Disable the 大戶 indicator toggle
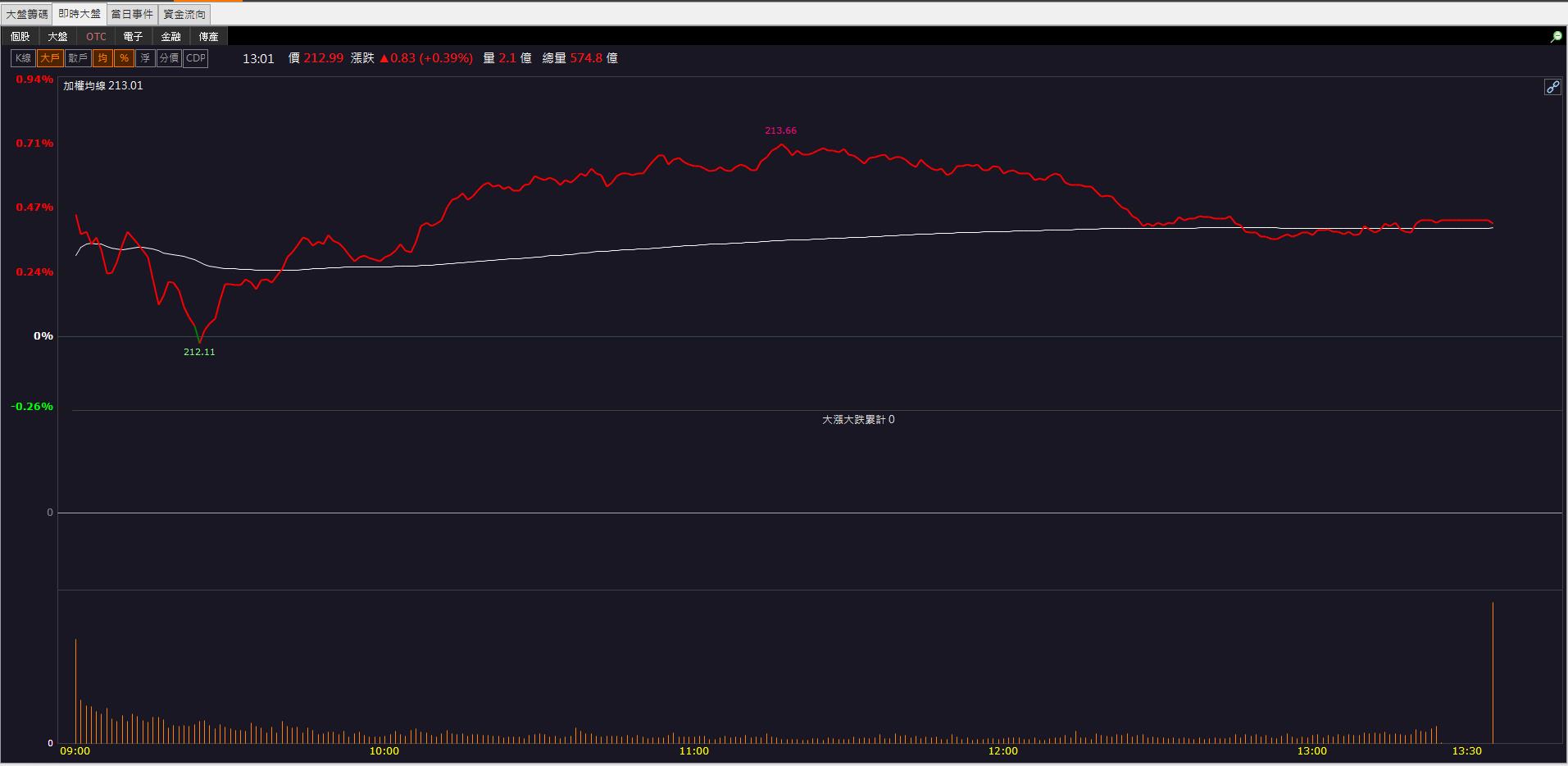Viewport: 1568px width, 766px height. [50, 58]
